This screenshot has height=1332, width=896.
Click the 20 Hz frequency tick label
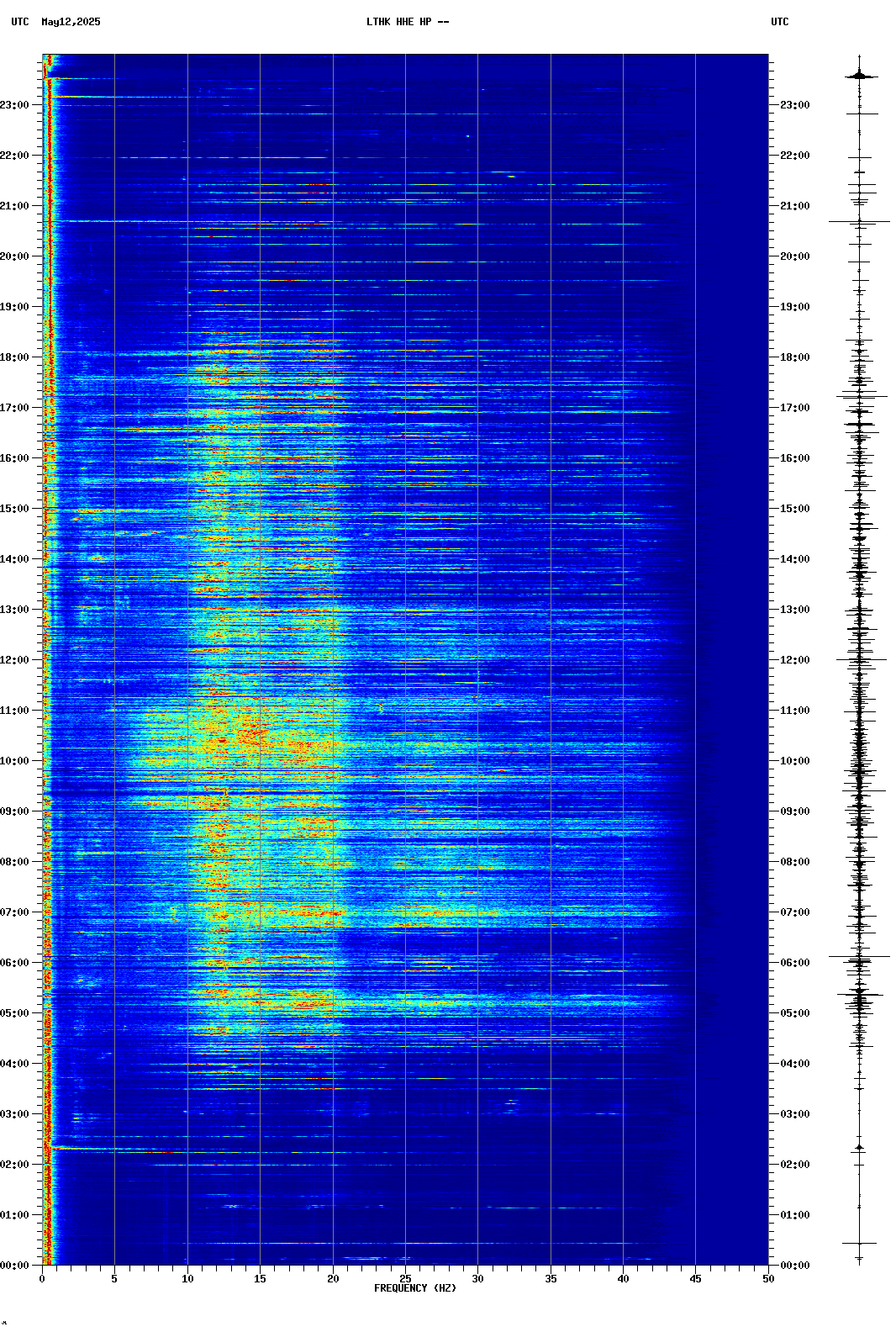click(333, 1279)
